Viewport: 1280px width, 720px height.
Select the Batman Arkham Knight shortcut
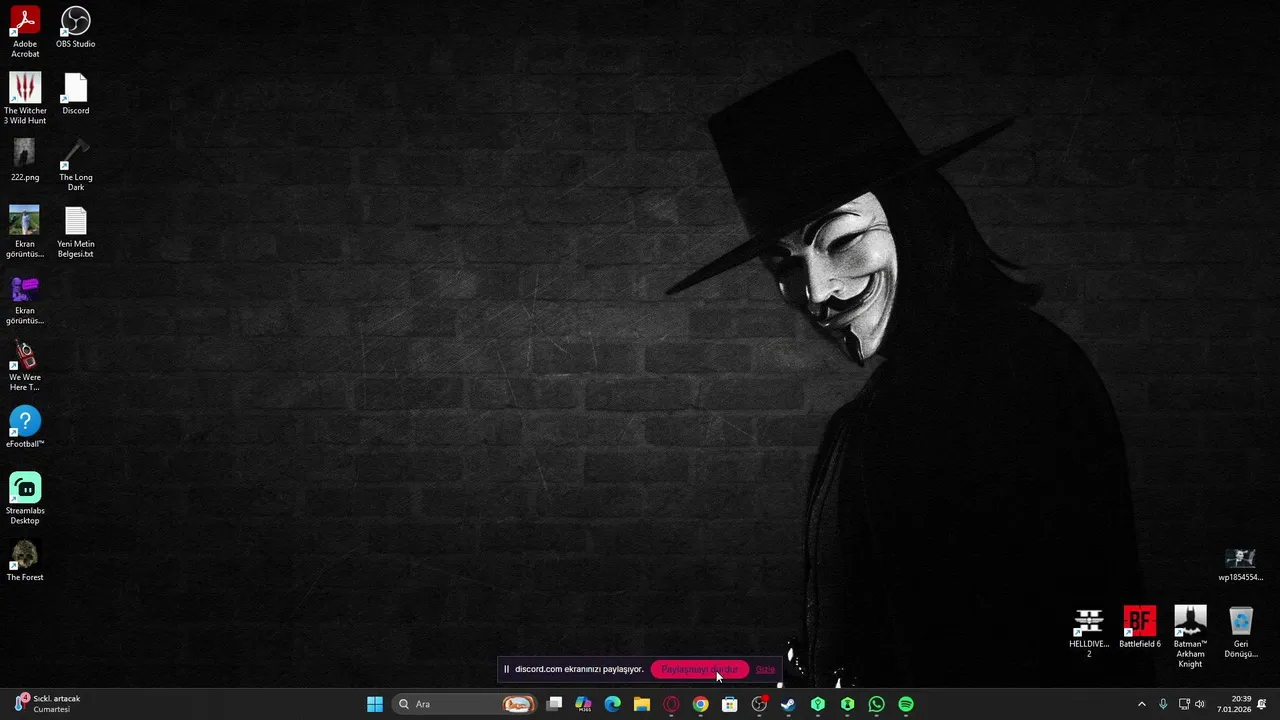pyautogui.click(x=1190, y=637)
